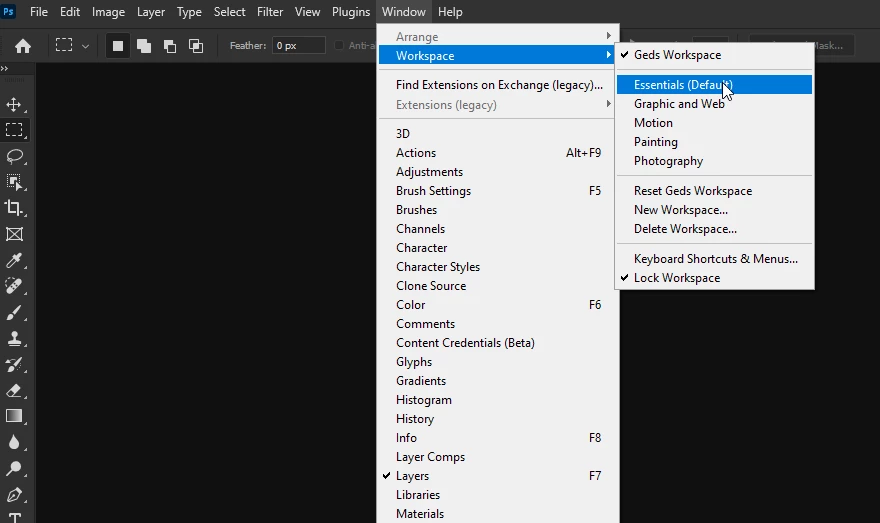Screen dimensions: 880x523
Task: Select the Crop tool
Action: coord(14,208)
